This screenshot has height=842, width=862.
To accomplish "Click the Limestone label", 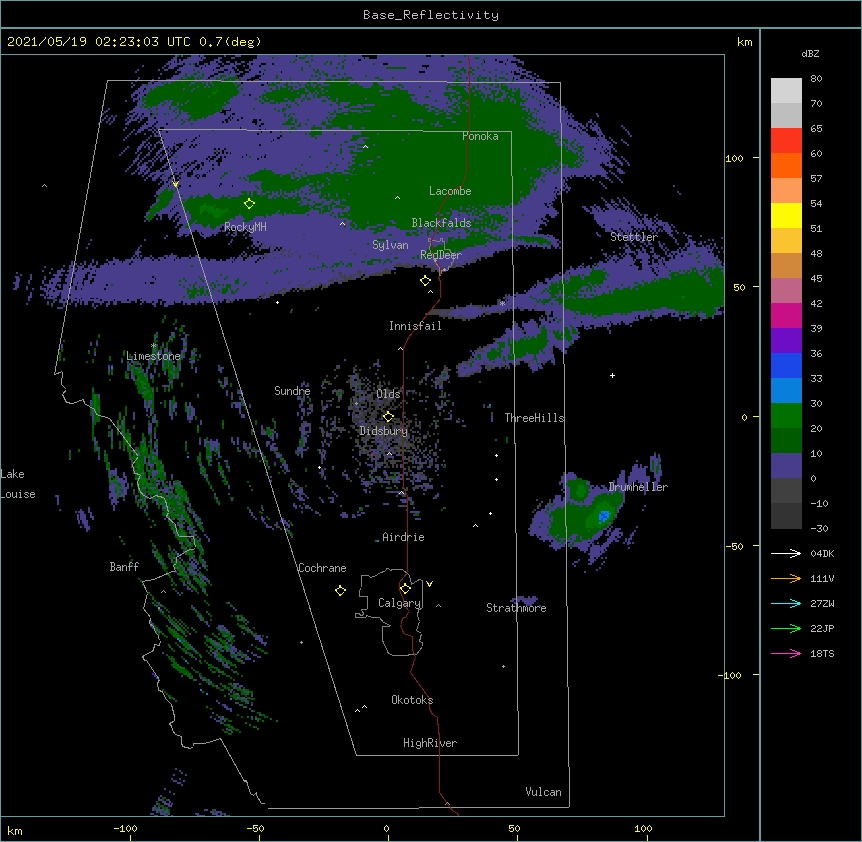I will [x=153, y=356].
